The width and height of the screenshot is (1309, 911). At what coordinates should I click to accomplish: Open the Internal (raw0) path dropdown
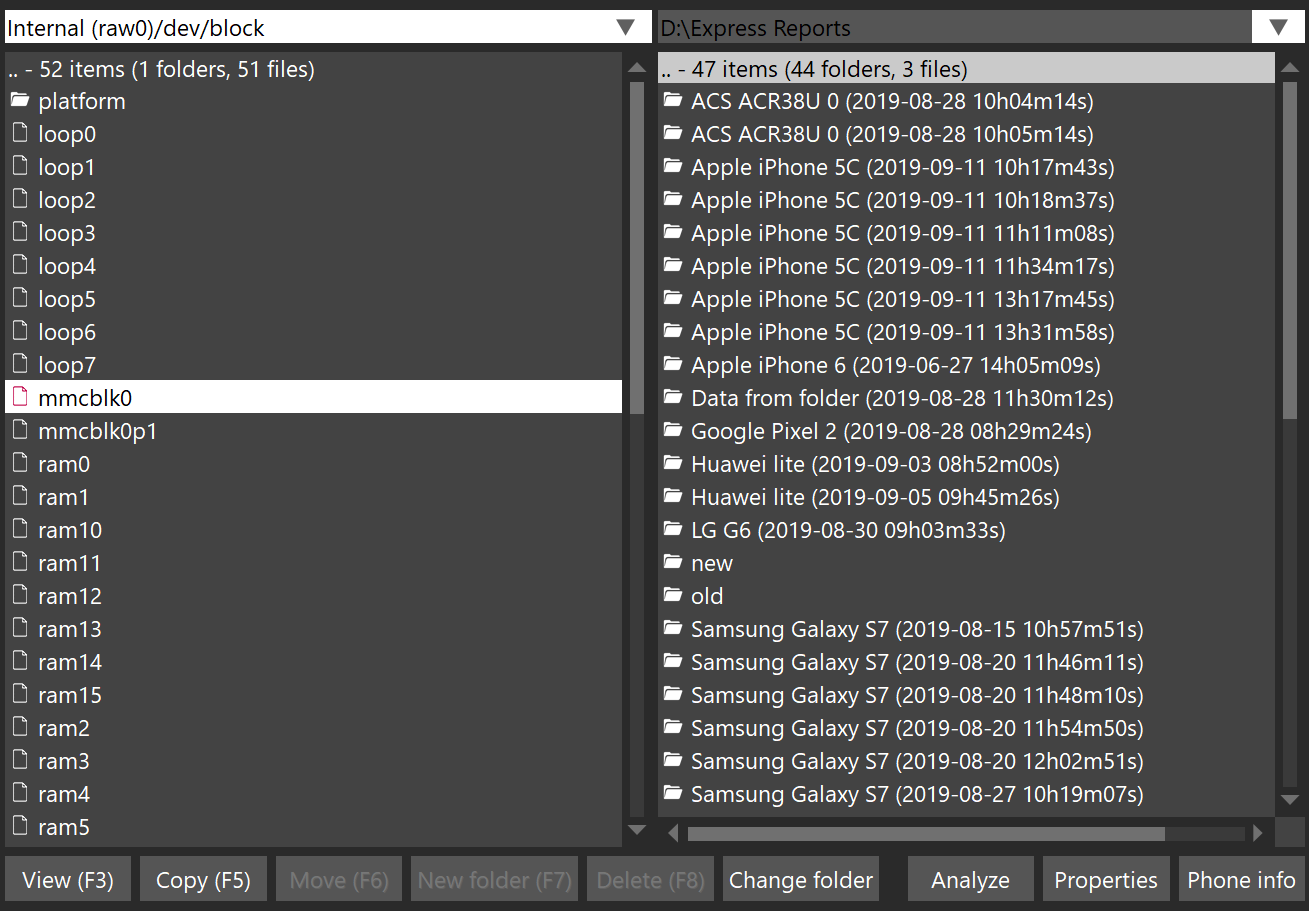[x=626, y=27]
